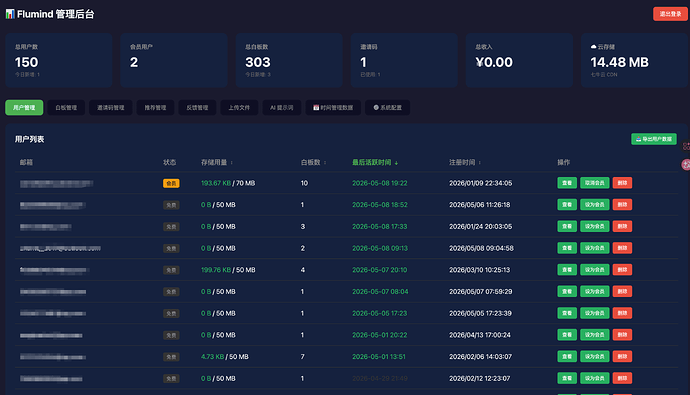
Task: Set user registered 2026/05/06 11:26:18 as member
Action: 595,205
